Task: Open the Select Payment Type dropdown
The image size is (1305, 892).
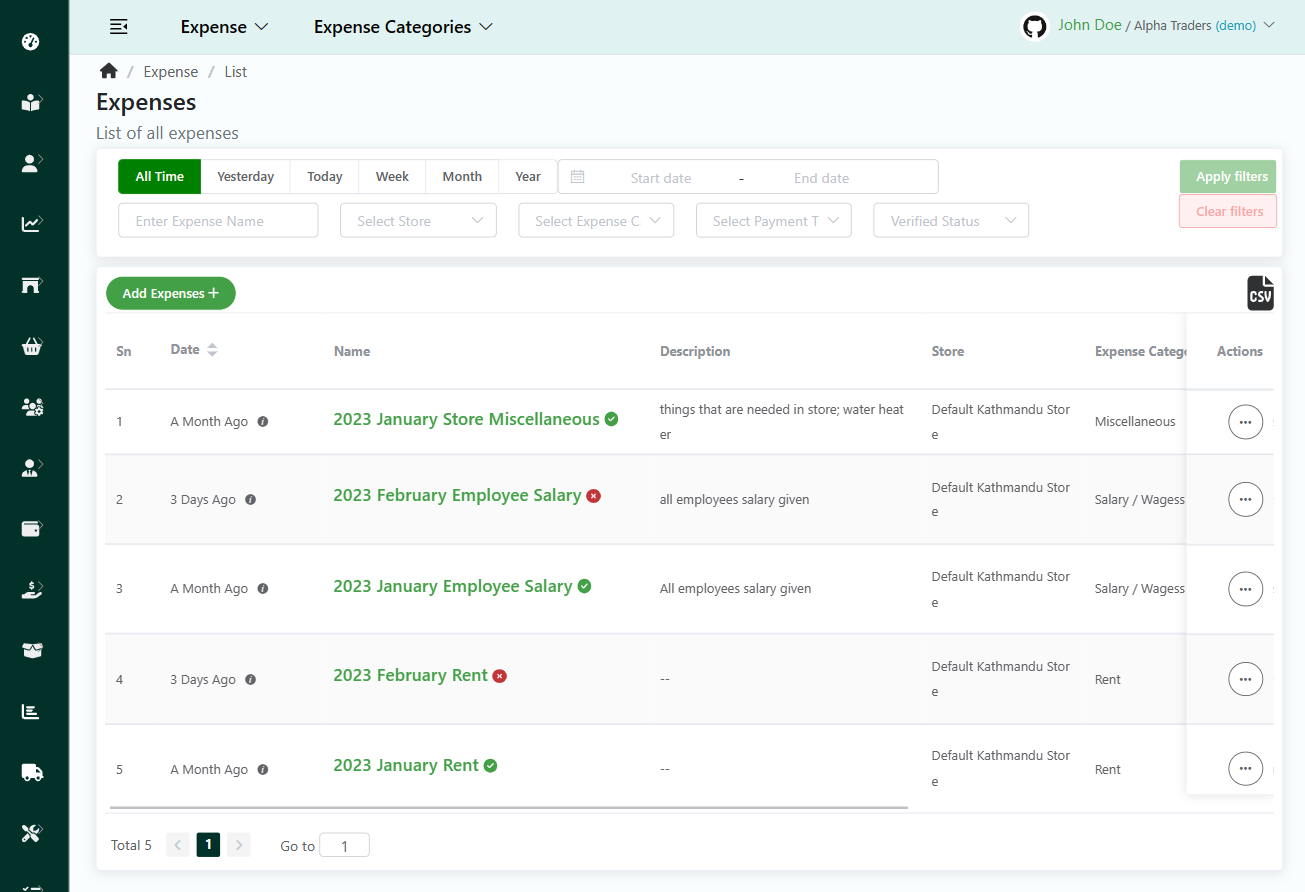Action: pyautogui.click(x=774, y=221)
